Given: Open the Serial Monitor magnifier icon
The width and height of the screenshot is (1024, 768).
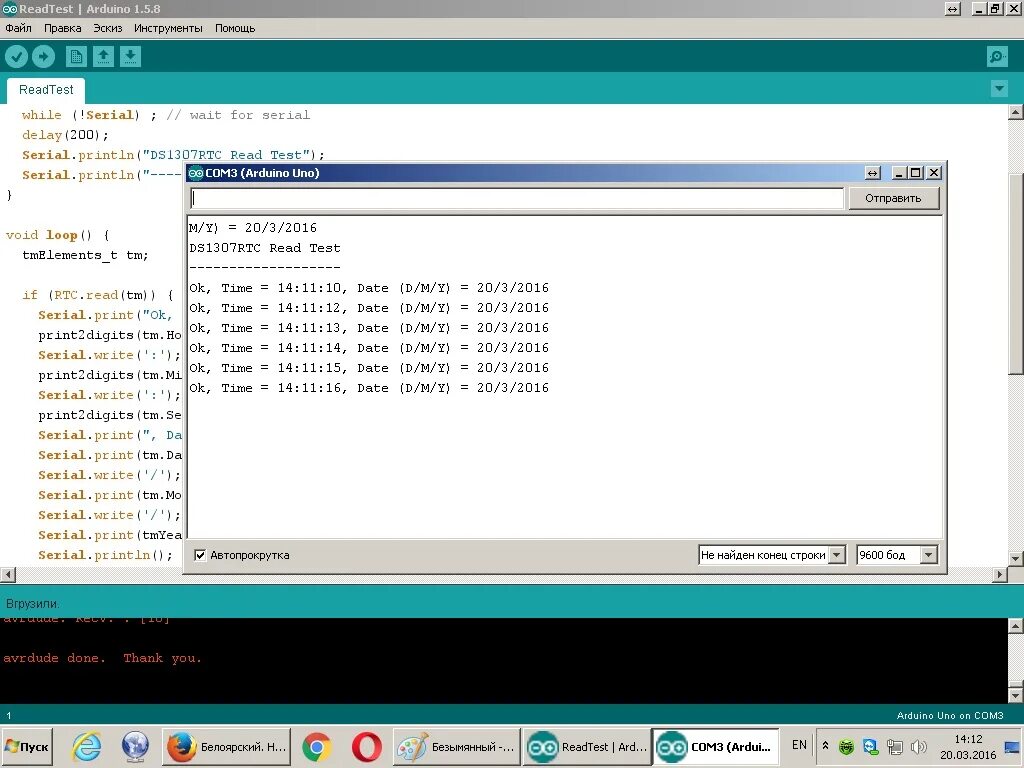Looking at the screenshot, I should [x=997, y=57].
